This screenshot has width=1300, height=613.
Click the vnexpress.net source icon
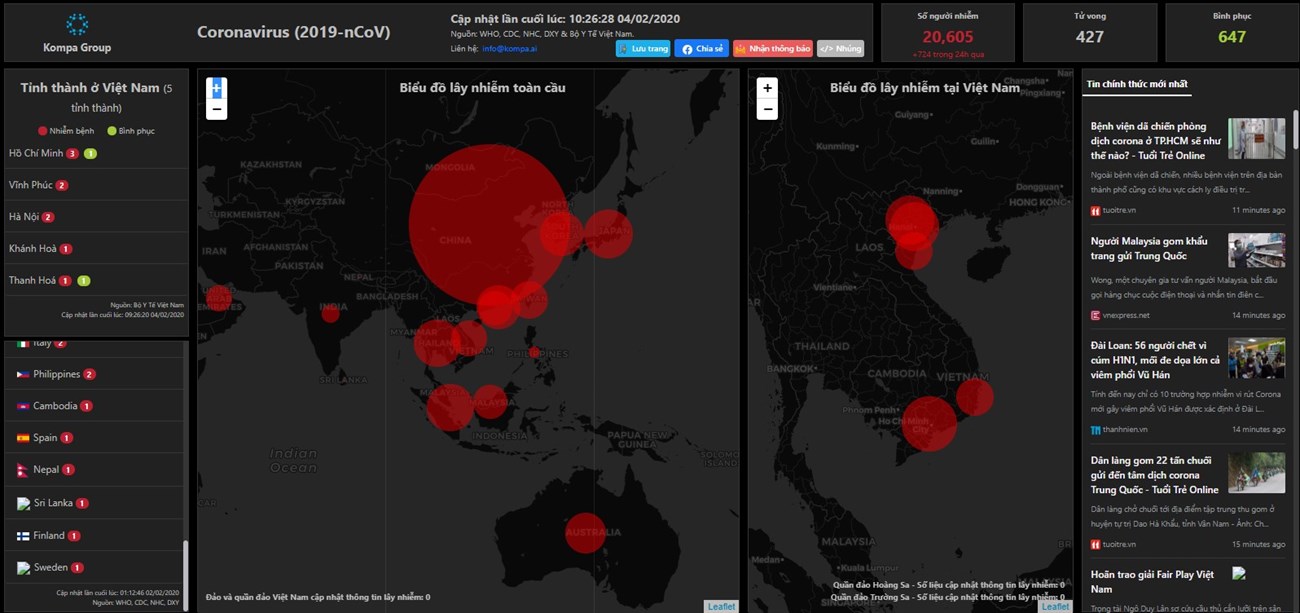1096,315
